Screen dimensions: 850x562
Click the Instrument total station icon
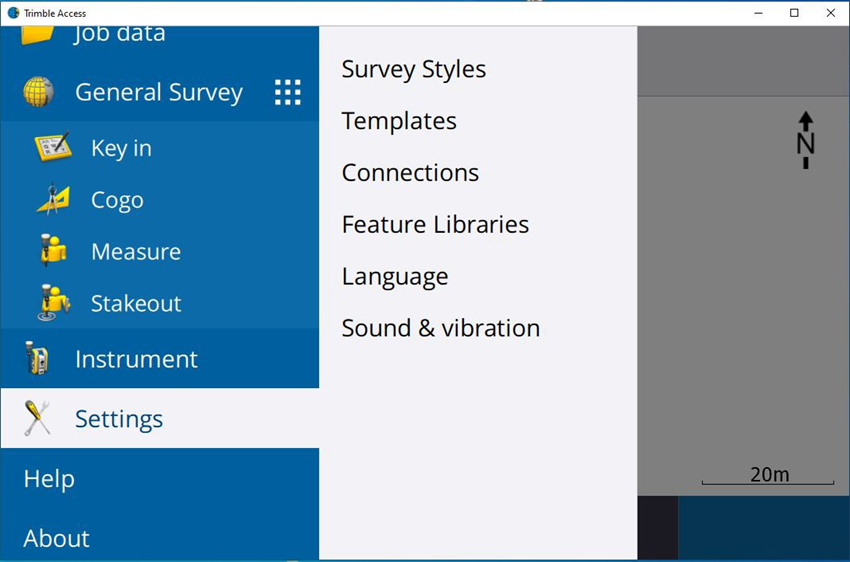[x=38, y=359]
